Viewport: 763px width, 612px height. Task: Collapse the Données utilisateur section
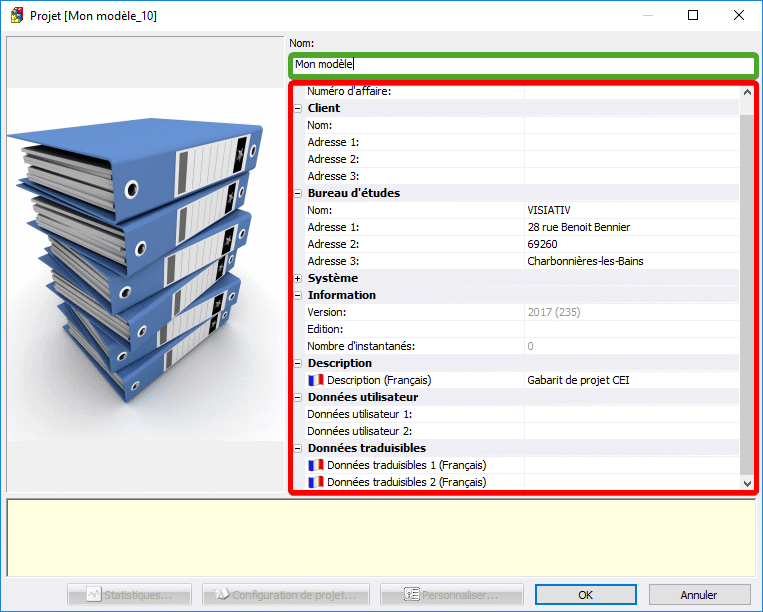pyautogui.click(x=298, y=397)
